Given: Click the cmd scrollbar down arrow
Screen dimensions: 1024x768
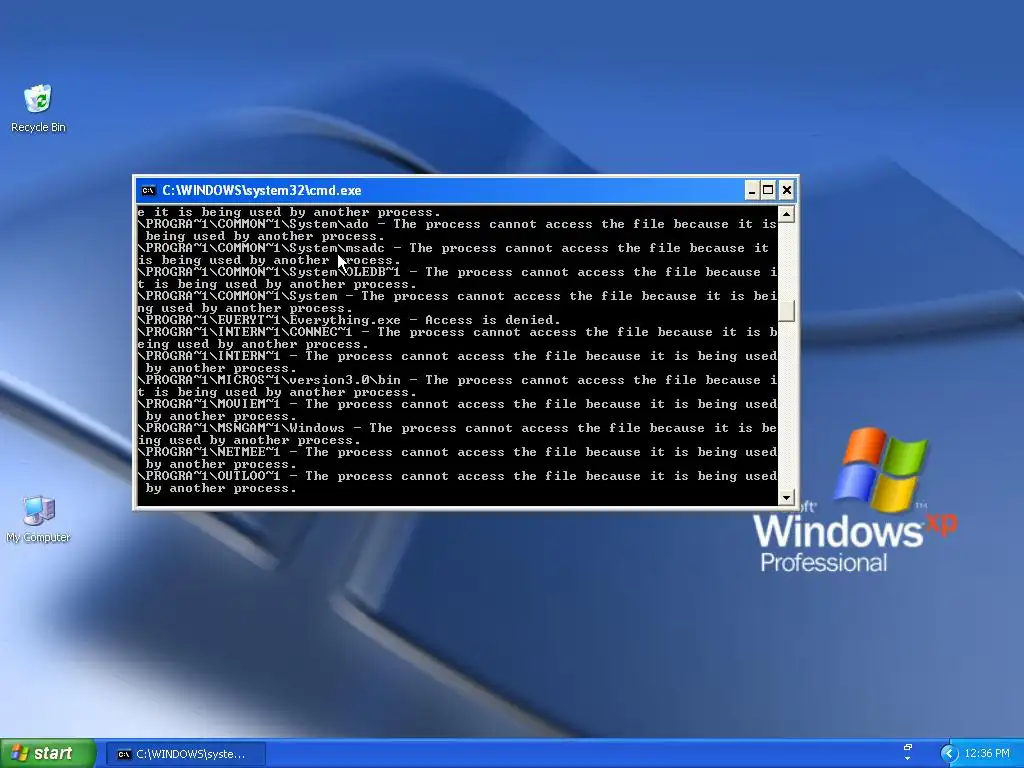Looking at the screenshot, I should click(x=786, y=498).
